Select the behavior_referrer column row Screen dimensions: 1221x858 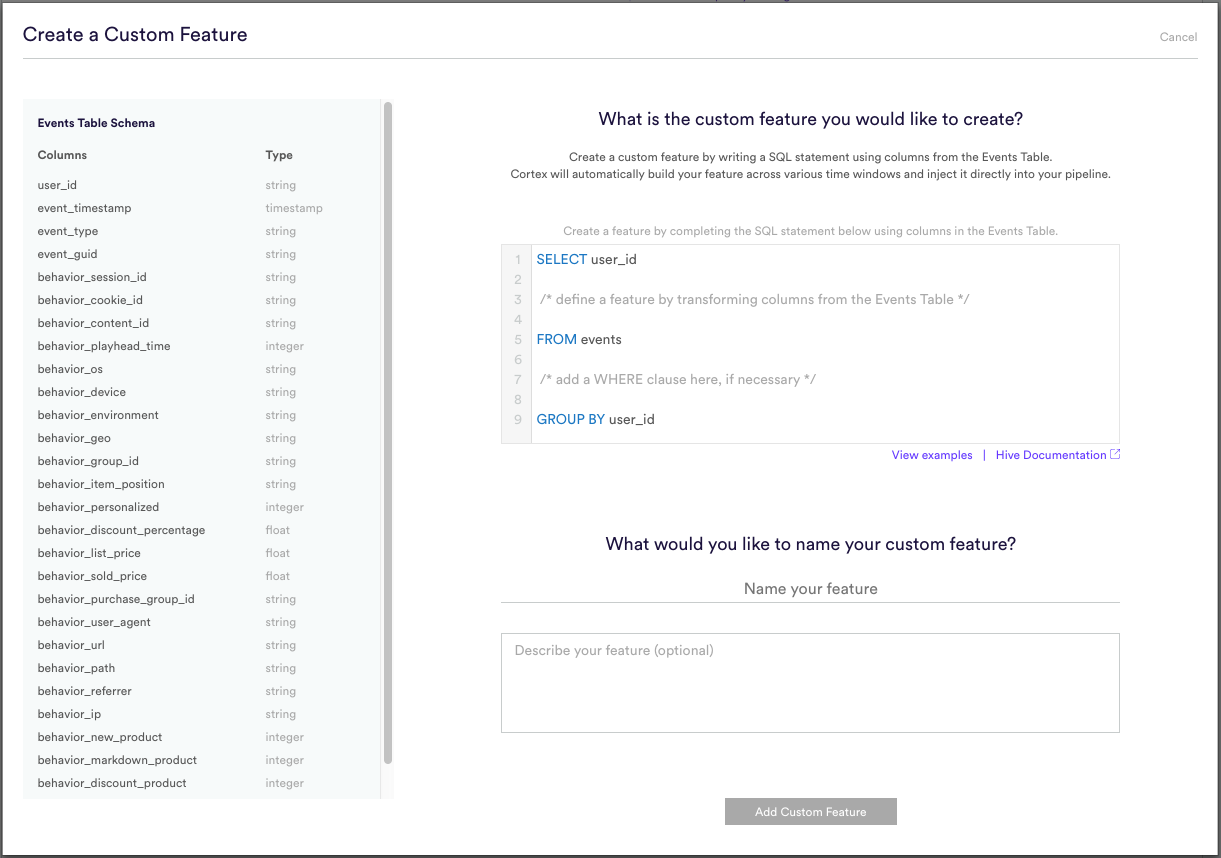202,691
